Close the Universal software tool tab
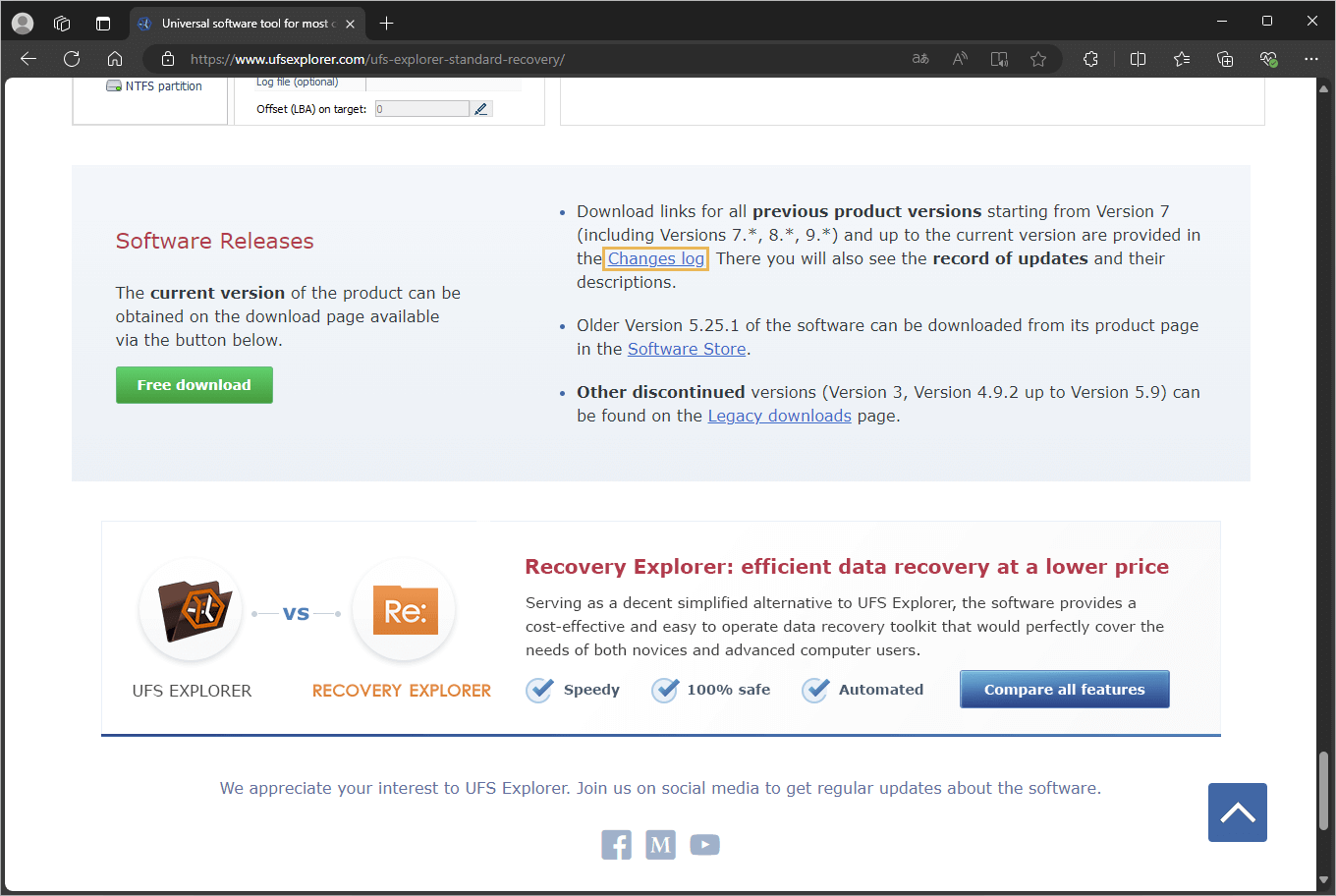 pos(351,24)
